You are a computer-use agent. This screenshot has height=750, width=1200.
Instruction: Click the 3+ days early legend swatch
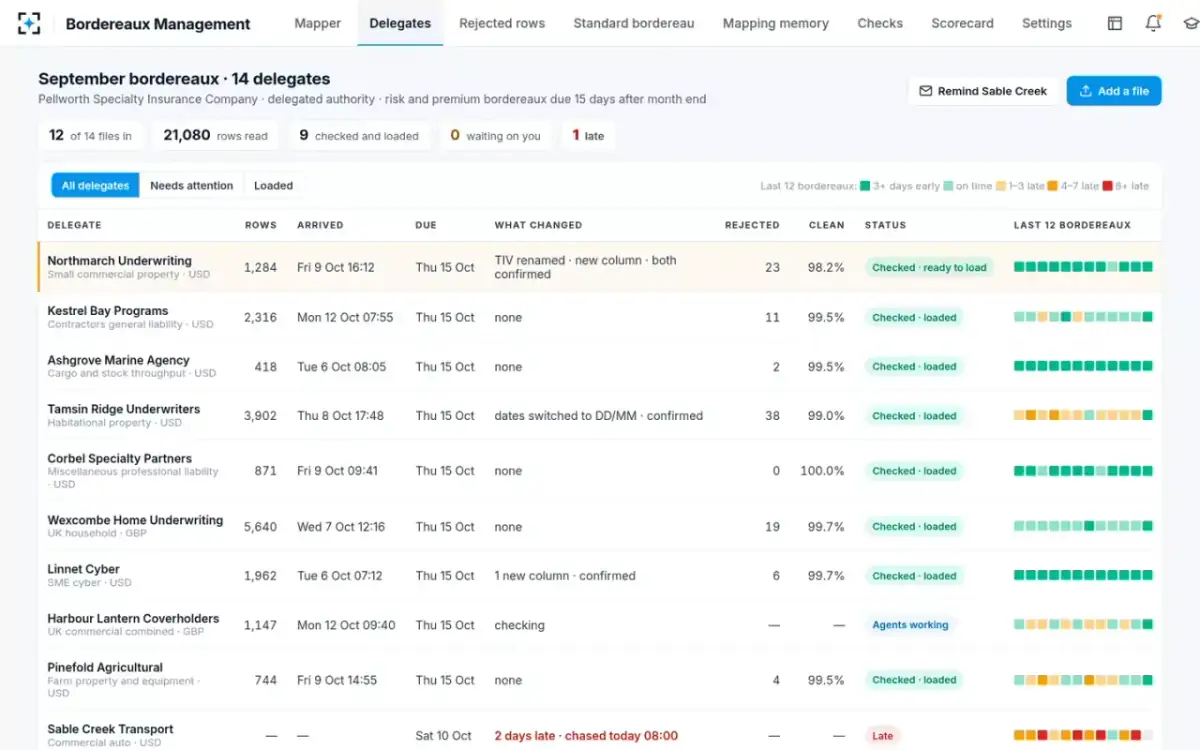pyautogui.click(x=865, y=186)
